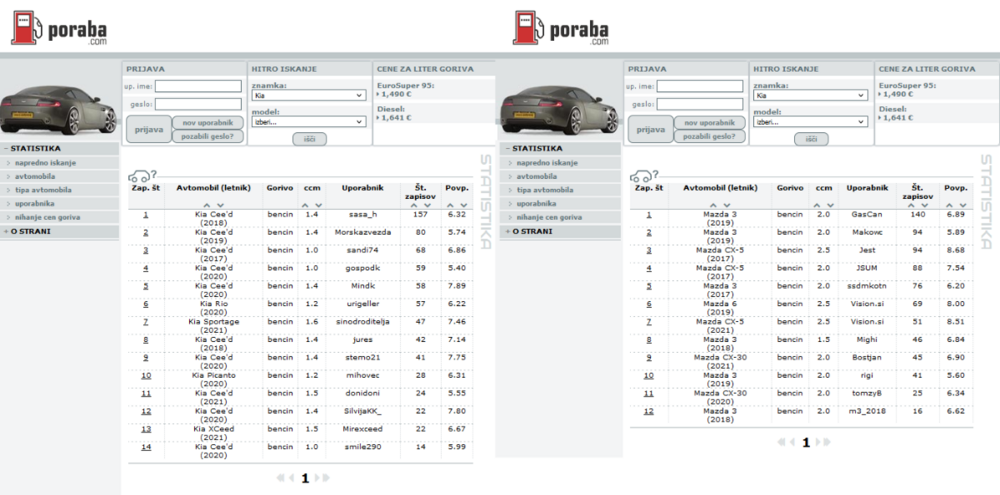The width and height of the screenshot is (1000, 495).
Task: Click the poraba.com fuel pump logo on the Kia results page
Action: pyautogui.click(x=58, y=28)
